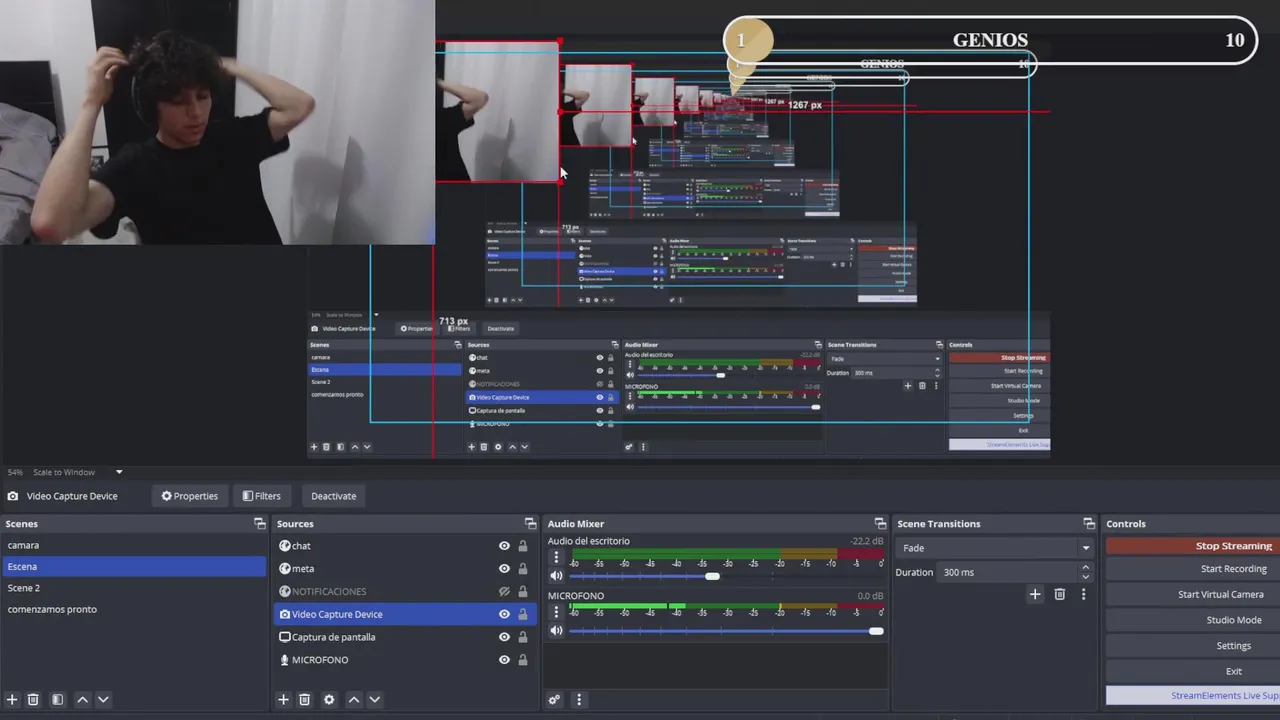Viewport: 1280px width, 720px height.
Task: Open Settings from Controls panel
Action: tap(1192, 646)
